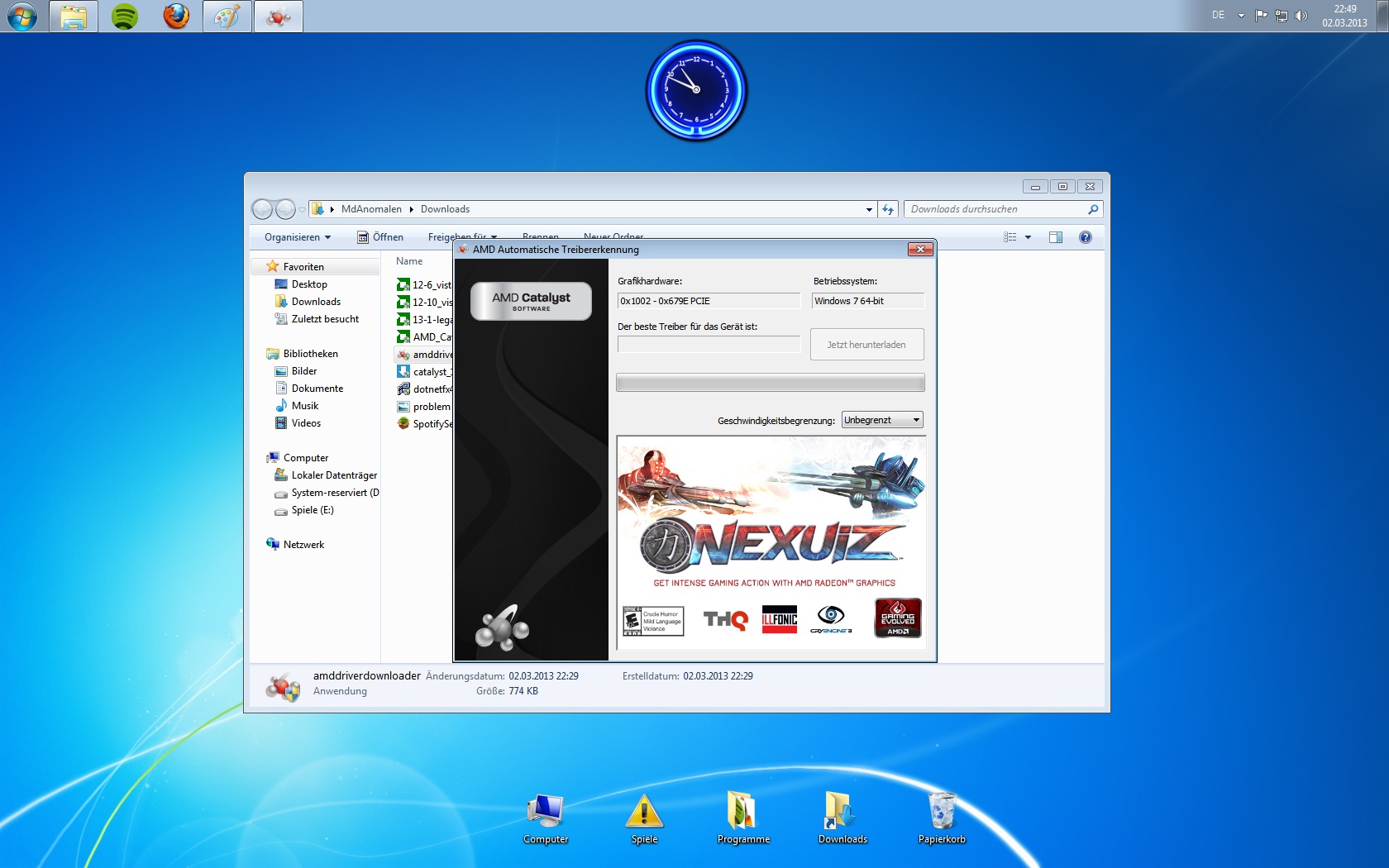
Task: Change the Explorer view mode icon
Action: click(x=1010, y=237)
